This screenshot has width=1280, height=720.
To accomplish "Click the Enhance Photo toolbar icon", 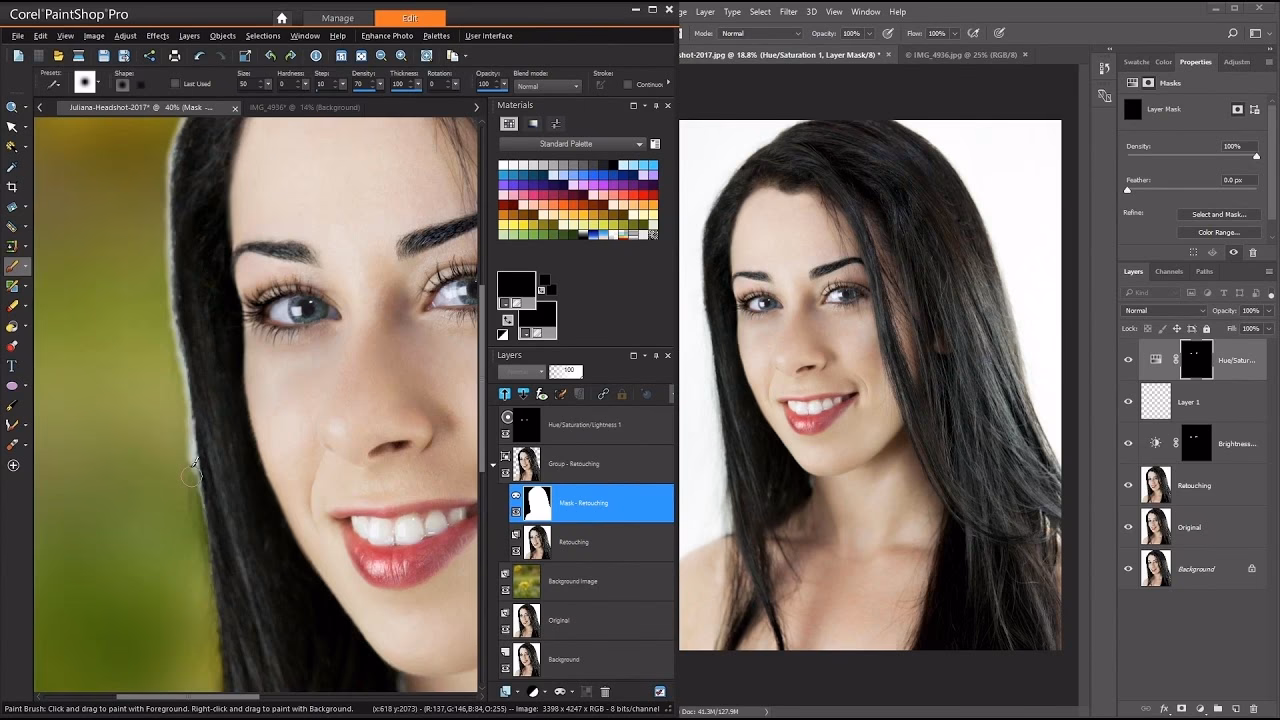I will tap(387, 35).
